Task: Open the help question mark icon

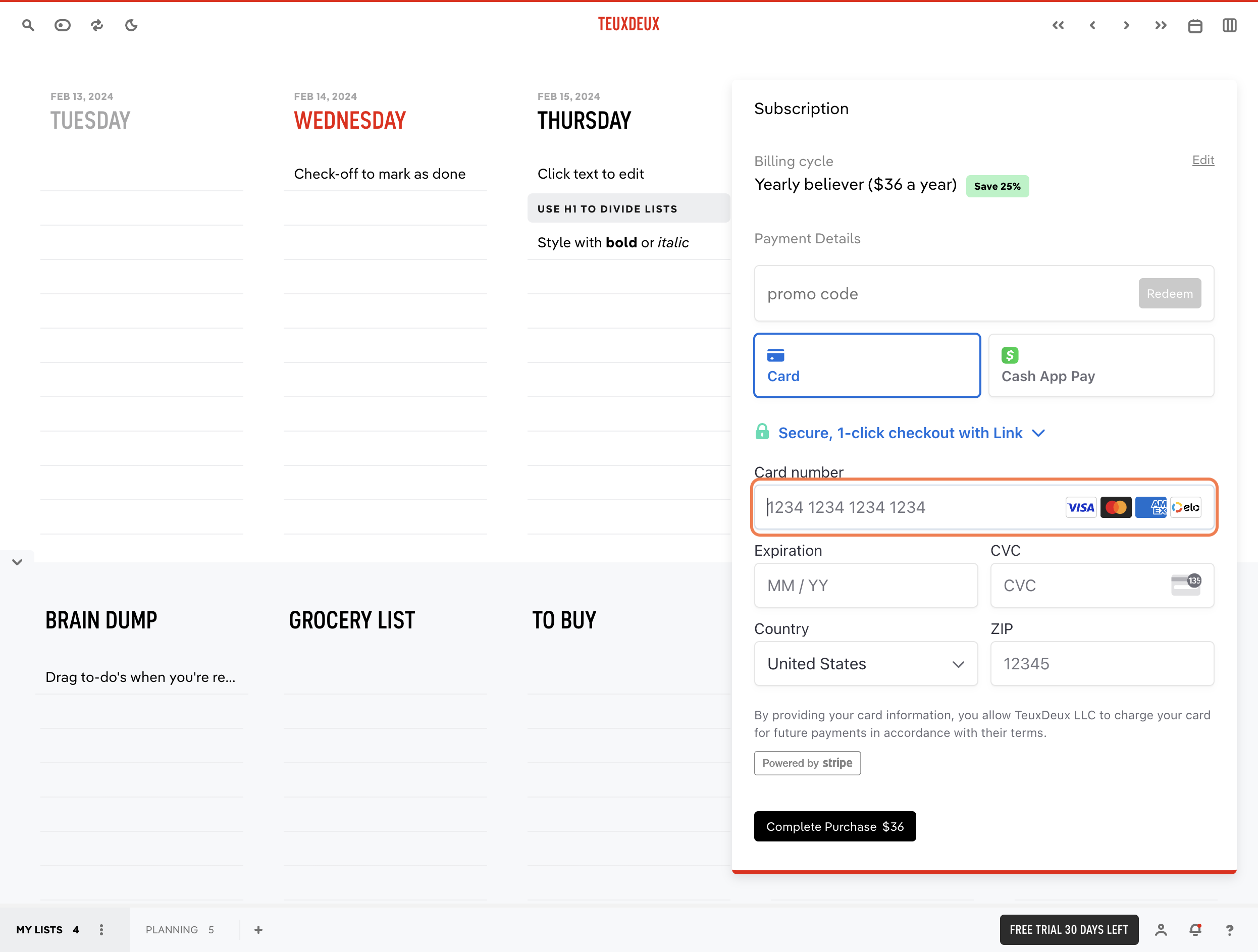Action: pyautogui.click(x=1230, y=930)
